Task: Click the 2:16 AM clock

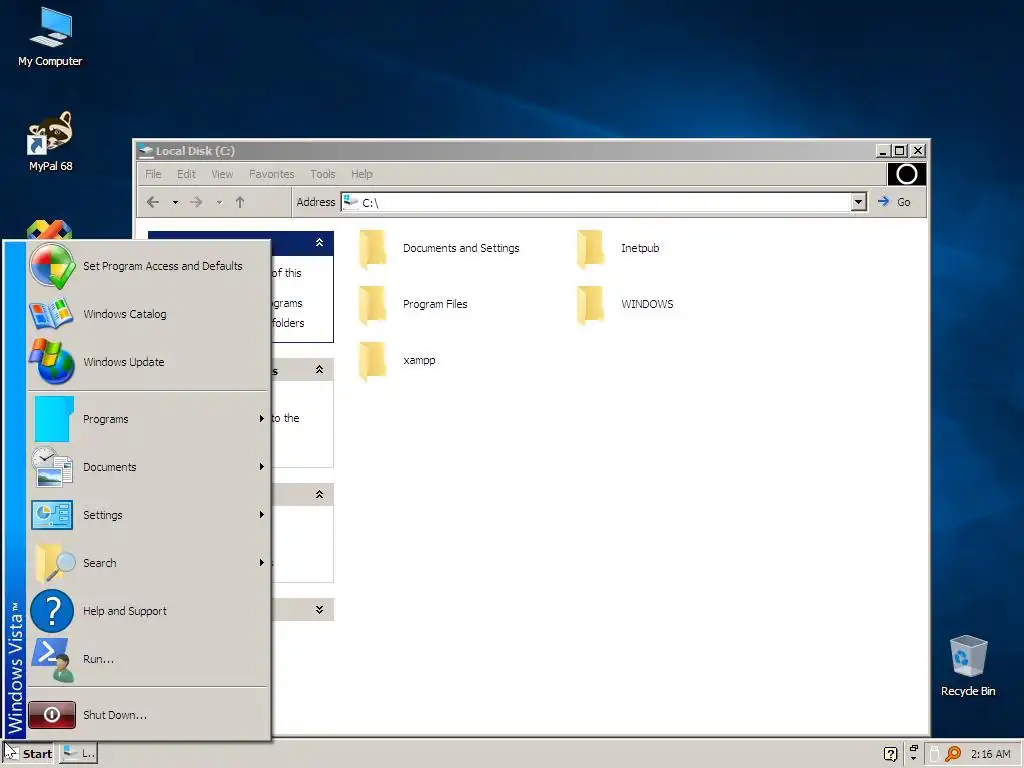Action: click(990, 754)
